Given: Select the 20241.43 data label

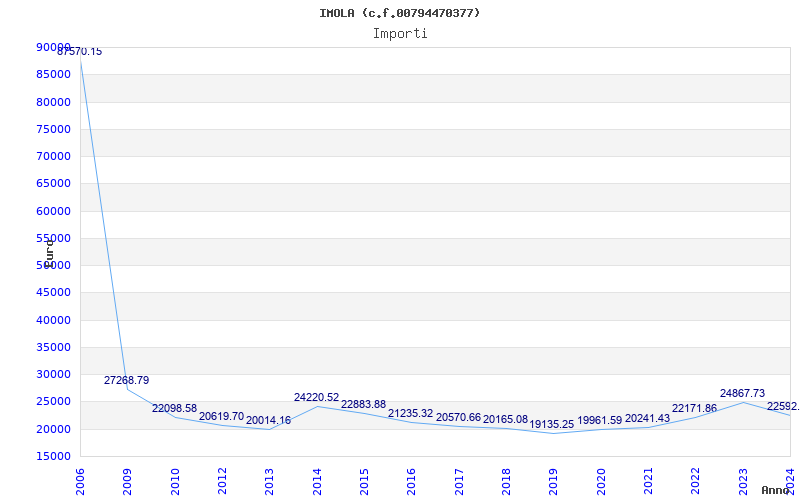Looking at the screenshot, I should point(647,418).
